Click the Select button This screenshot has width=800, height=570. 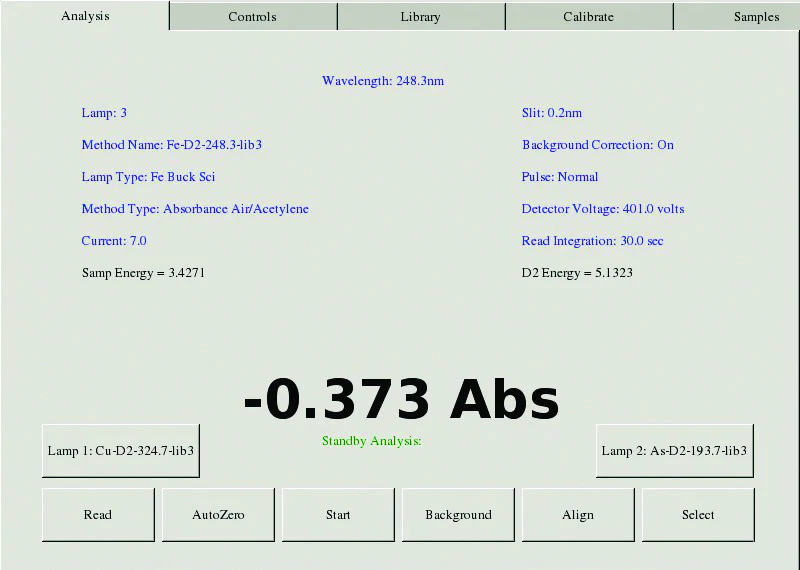(698, 514)
